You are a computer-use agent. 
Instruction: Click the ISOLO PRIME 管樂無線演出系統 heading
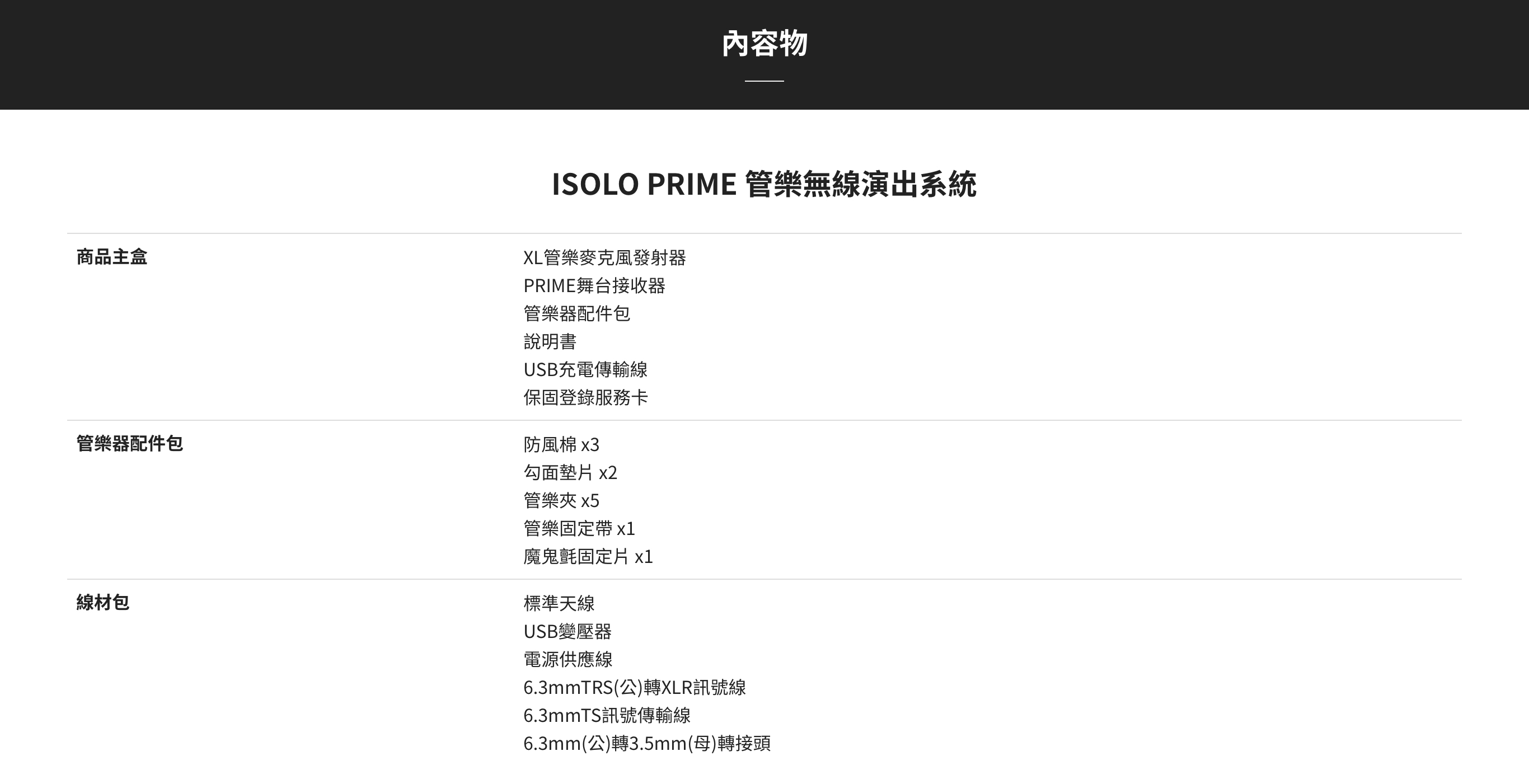pyautogui.click(x=764, y=184)
